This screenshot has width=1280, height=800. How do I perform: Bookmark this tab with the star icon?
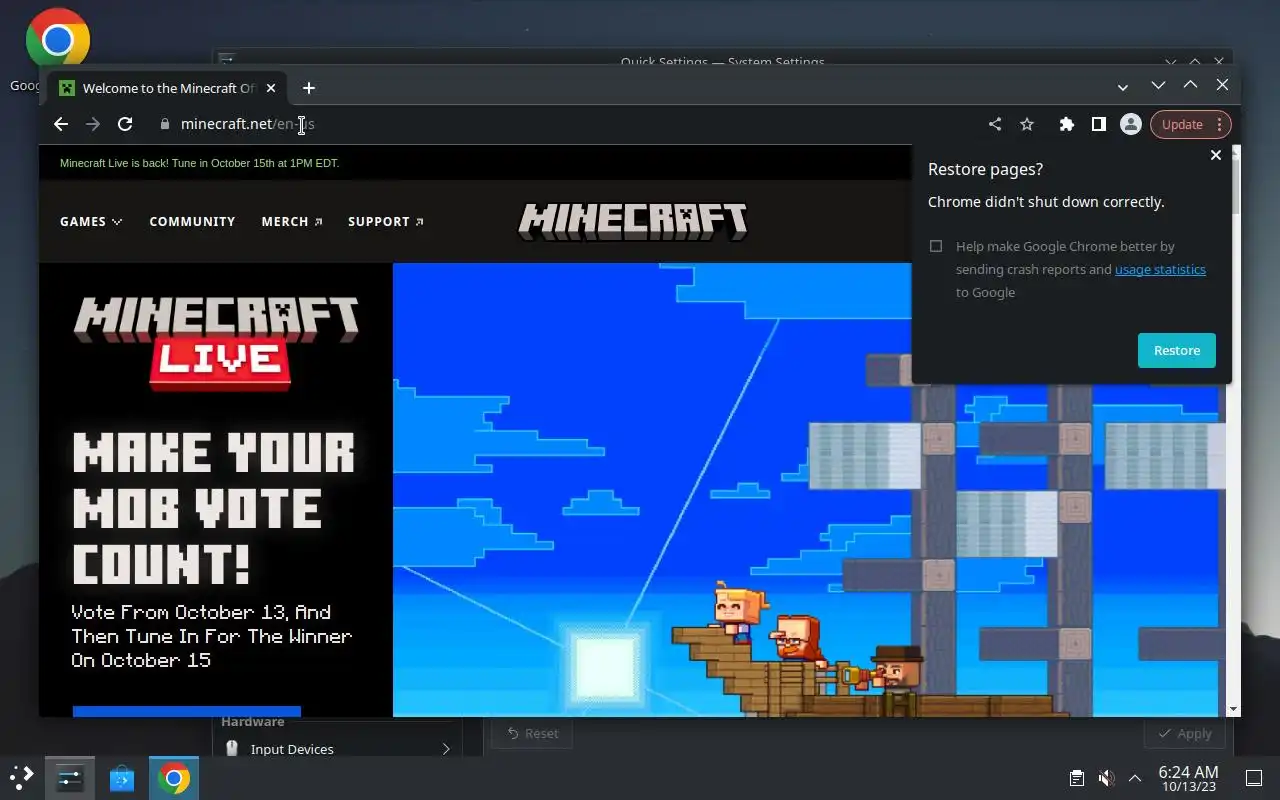pyautogui.click(x=1027, y=124)
